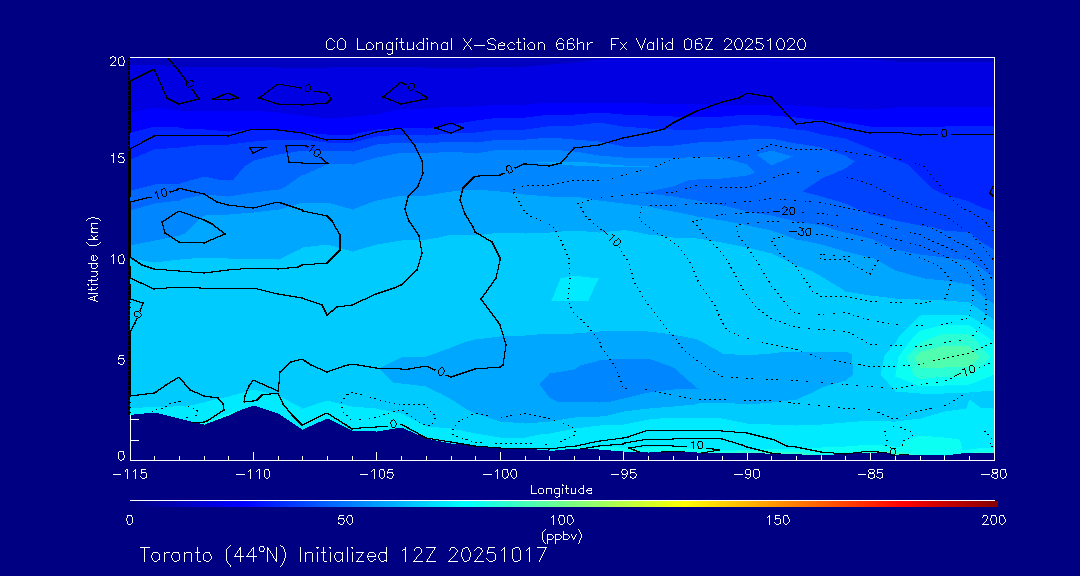Viewport: 1080px width, 576px height.
Task: Click the "(ppbv)" units label
Action: click(x=561, y=536)
